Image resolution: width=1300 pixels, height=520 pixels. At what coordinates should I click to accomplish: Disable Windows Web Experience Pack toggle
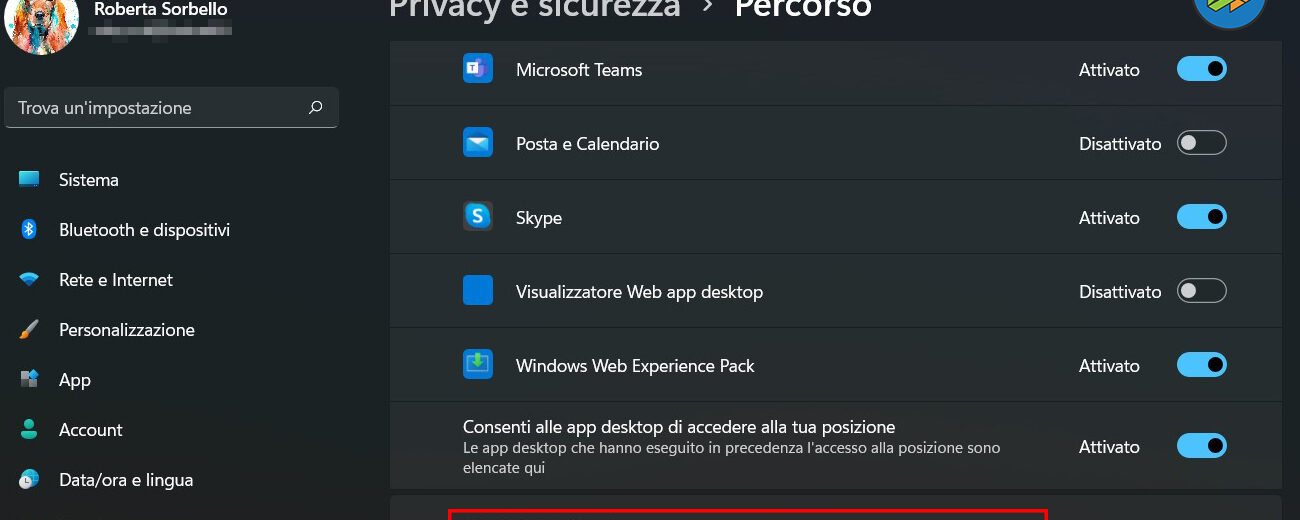1201,365
